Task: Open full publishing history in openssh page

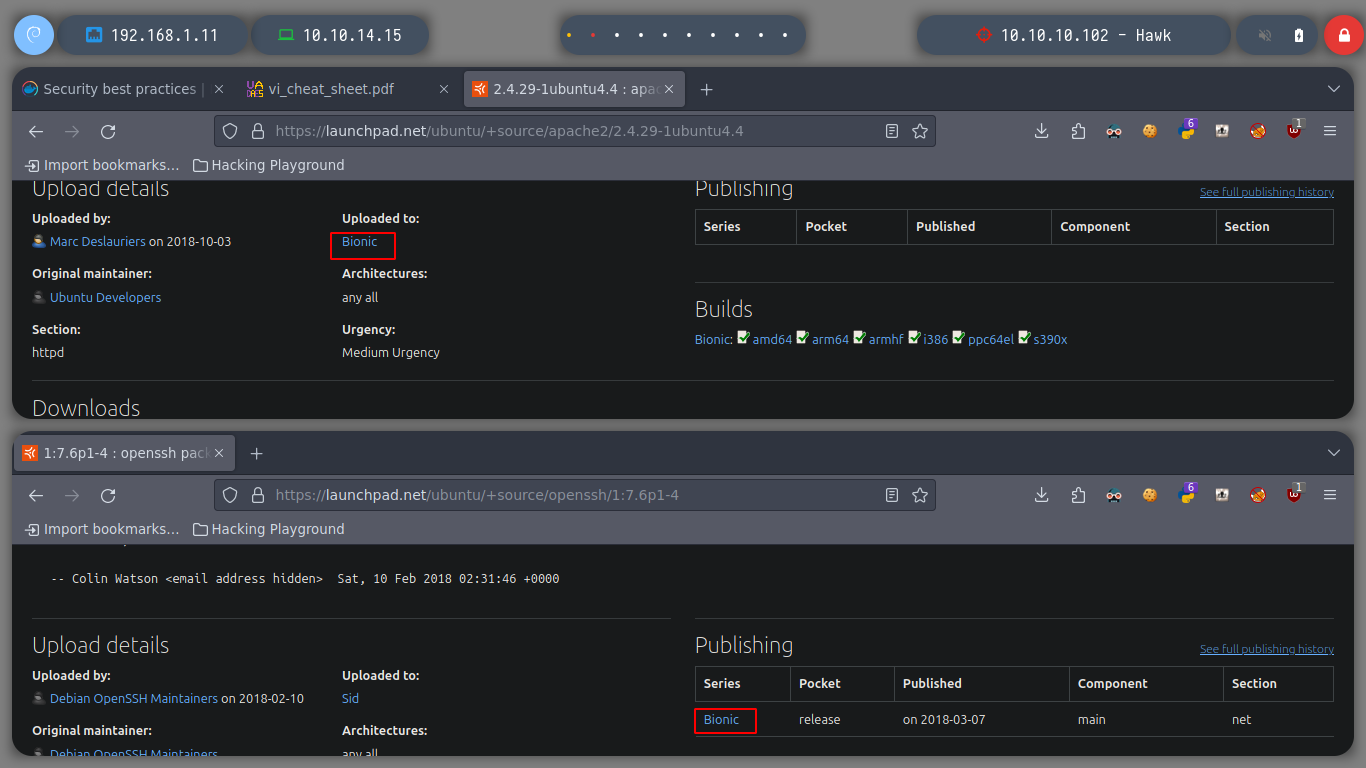Action: click(1266, 649)
